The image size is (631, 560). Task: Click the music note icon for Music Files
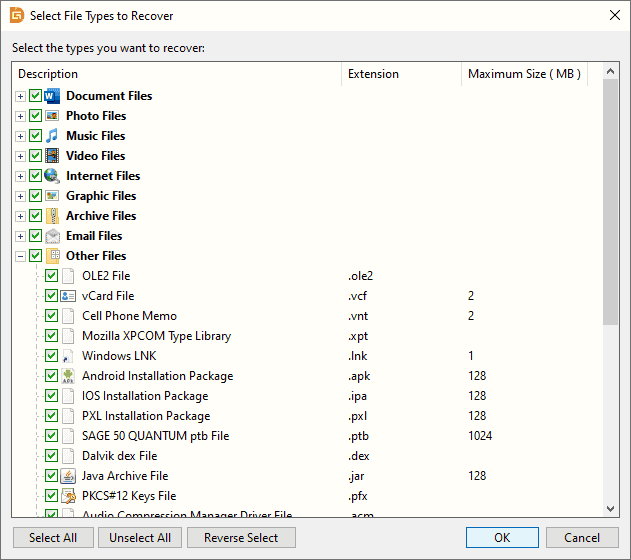(x=52, y=136)
